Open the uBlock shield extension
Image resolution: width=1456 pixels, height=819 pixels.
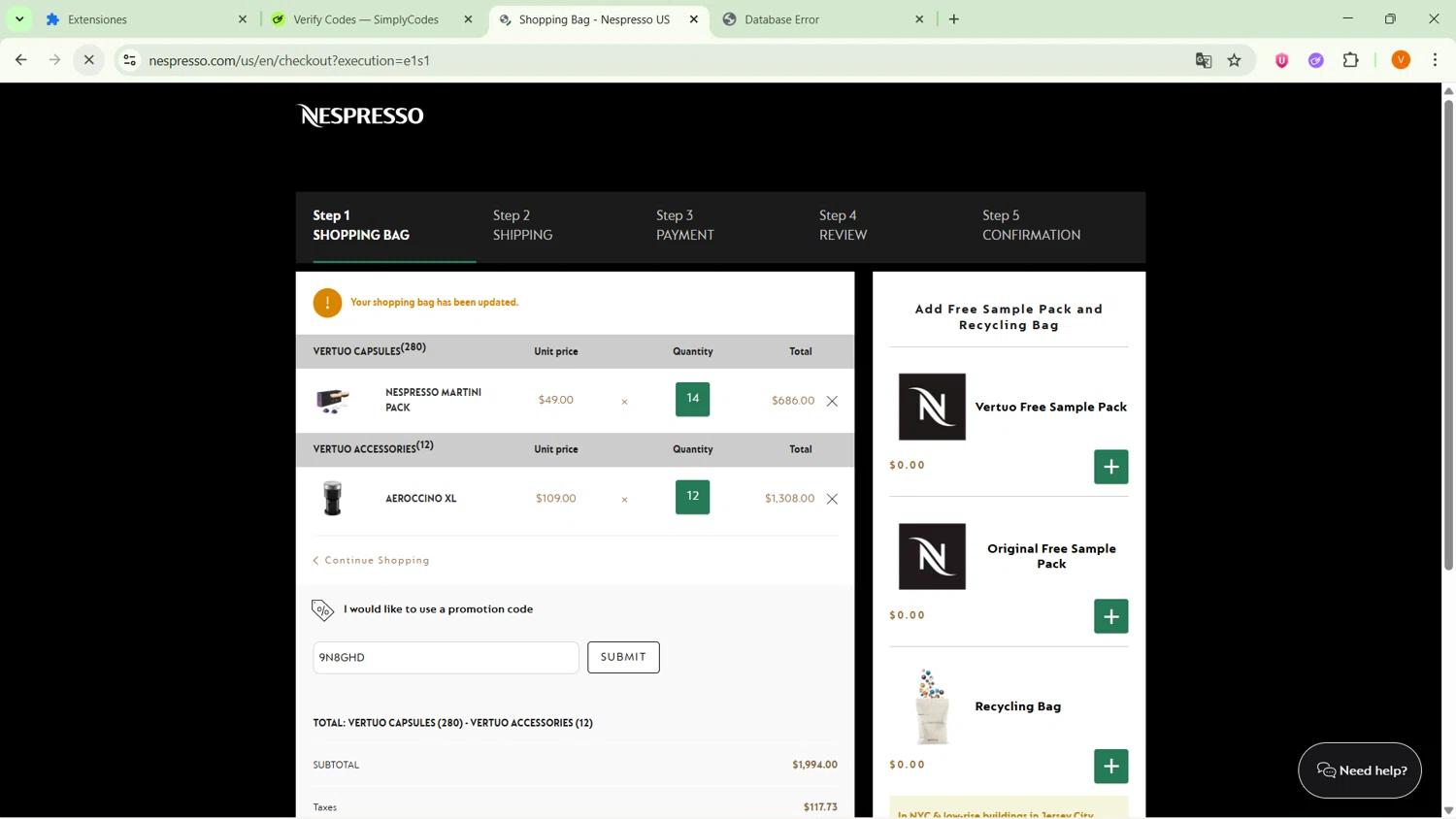pos(1281,60)
